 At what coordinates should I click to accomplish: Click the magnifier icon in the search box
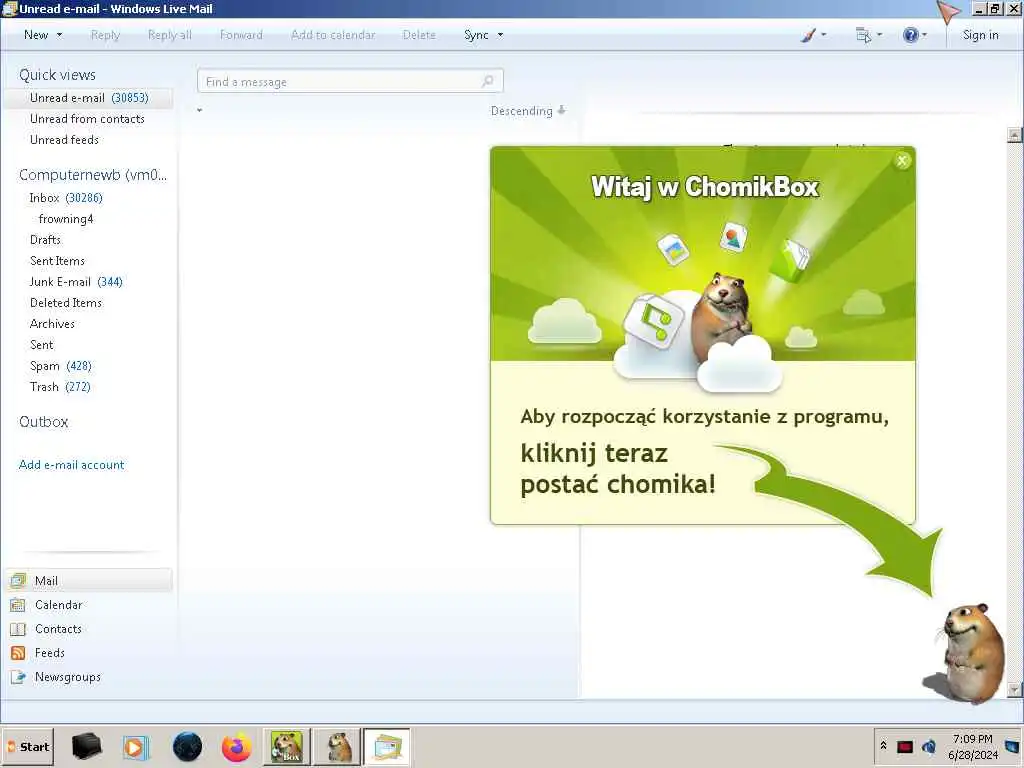coord(487,81)
